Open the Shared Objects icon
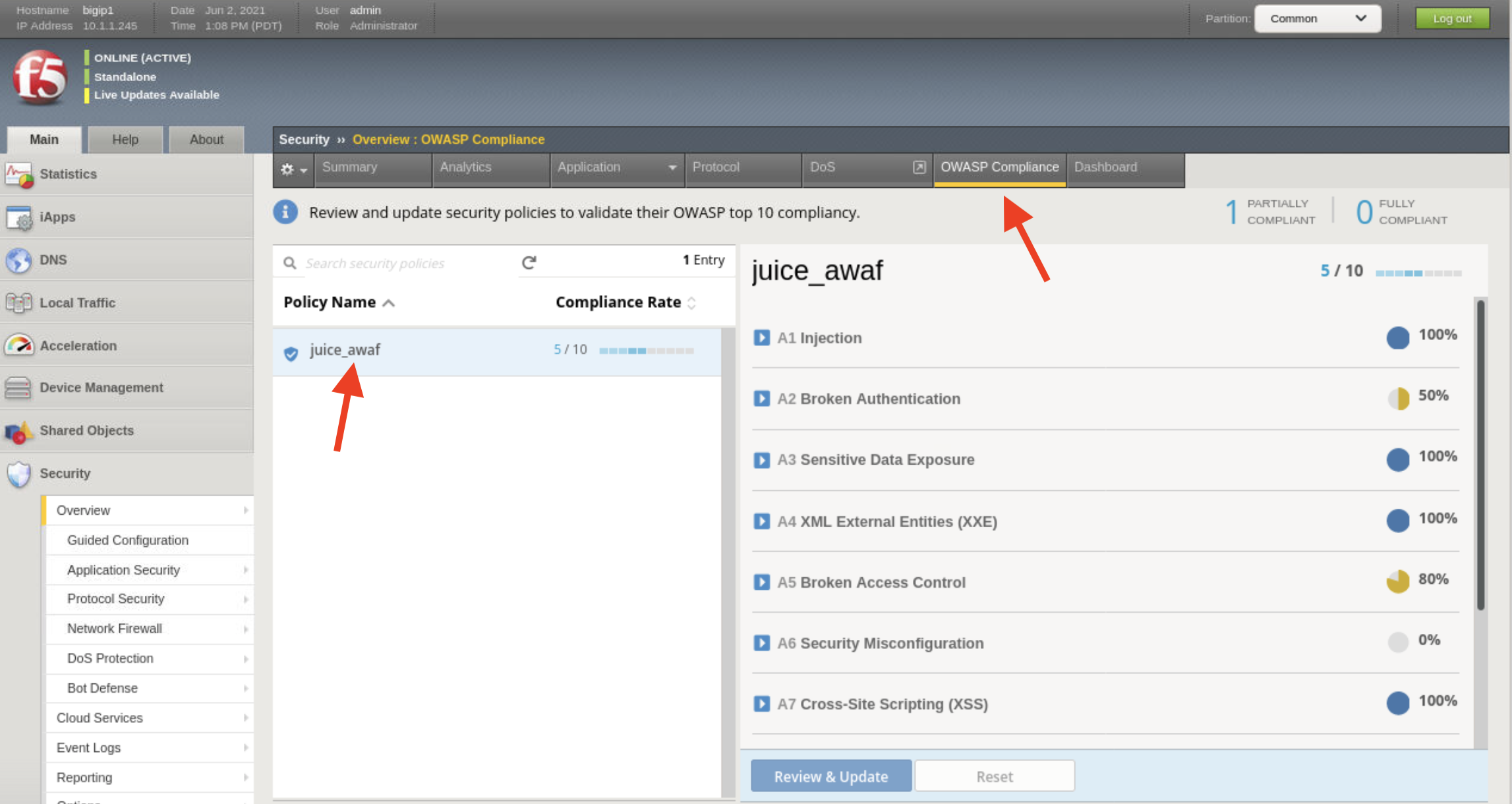 [18, 431]
